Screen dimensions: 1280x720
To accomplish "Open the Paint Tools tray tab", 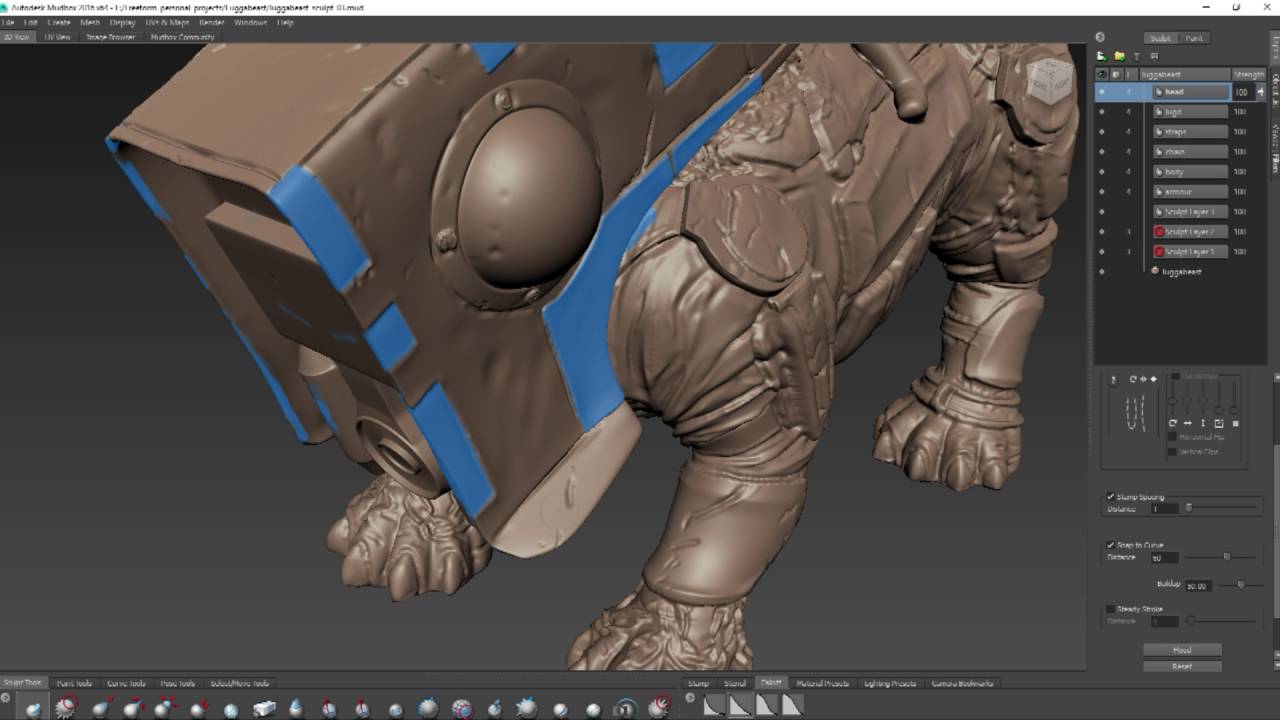I will pyautogui.click(x=74, y=683).
